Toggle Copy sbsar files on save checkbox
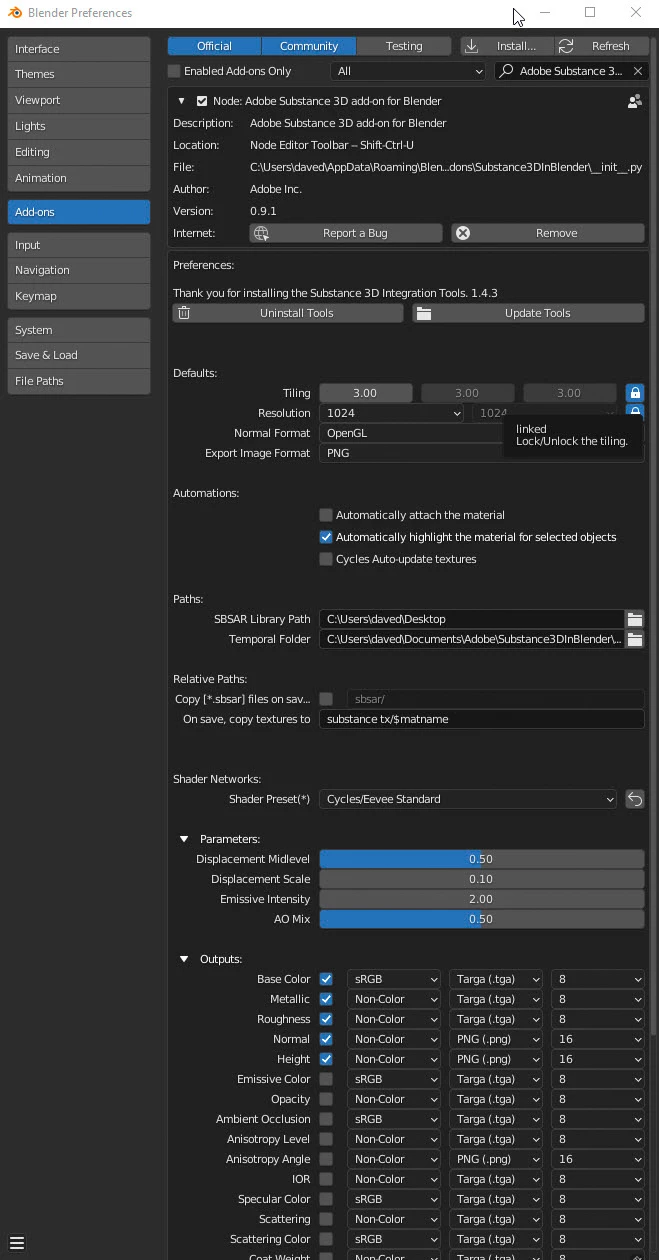Image resolution: width=659 pixels, height=1260 pixels. point(326,699)
